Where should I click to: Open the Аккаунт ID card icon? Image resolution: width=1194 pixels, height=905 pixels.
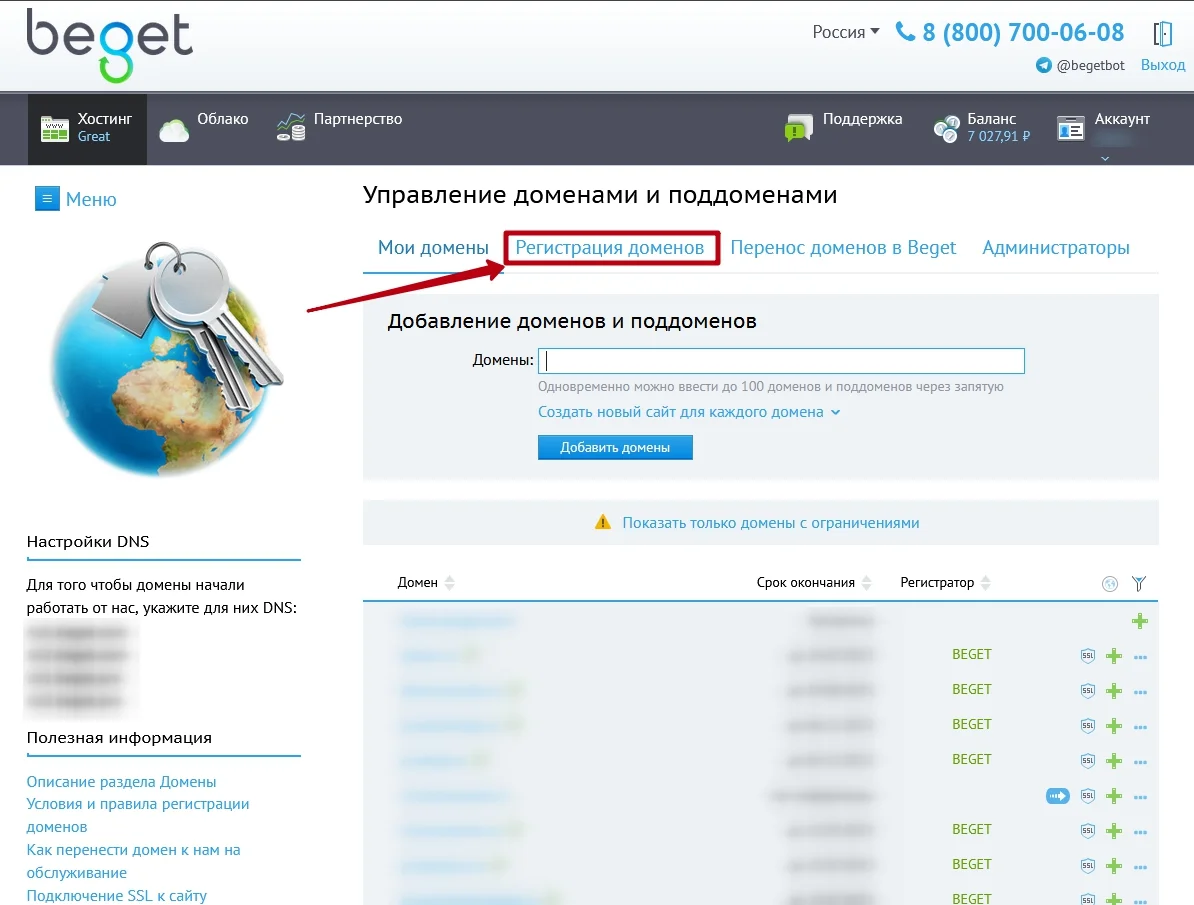1071,129
